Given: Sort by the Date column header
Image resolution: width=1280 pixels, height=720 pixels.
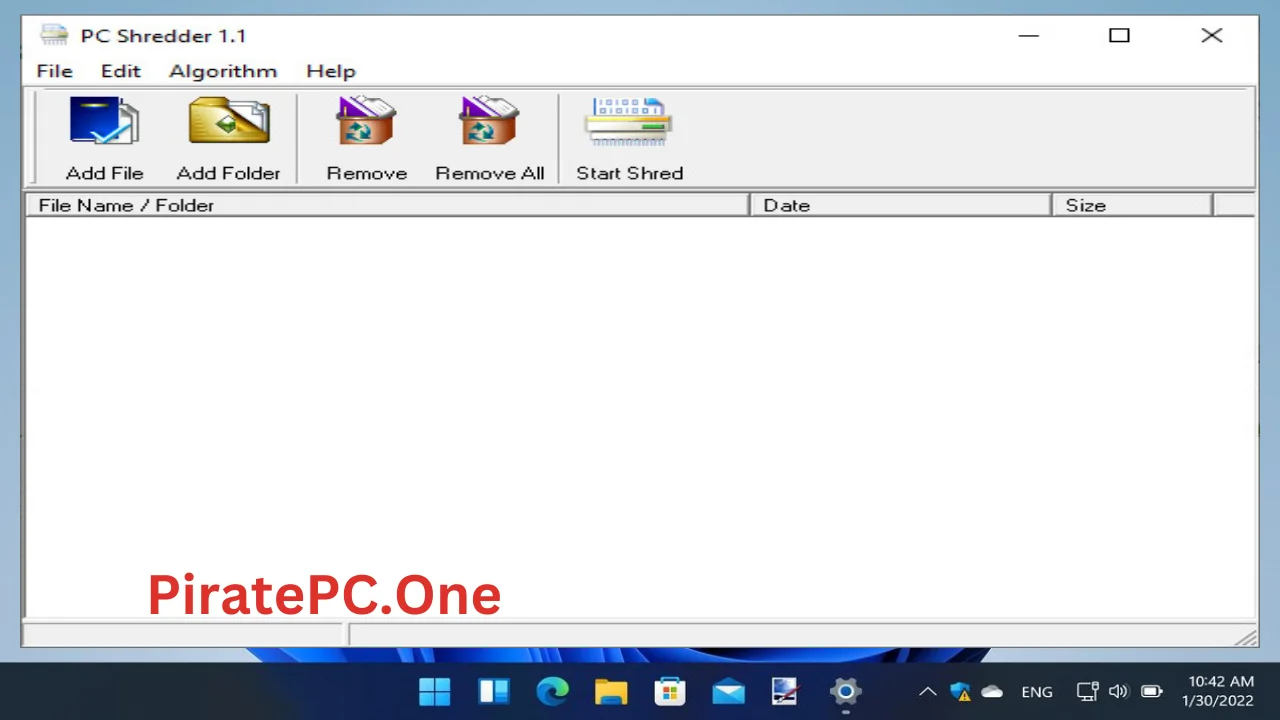Looking at the screenshot, I should 901,205.
